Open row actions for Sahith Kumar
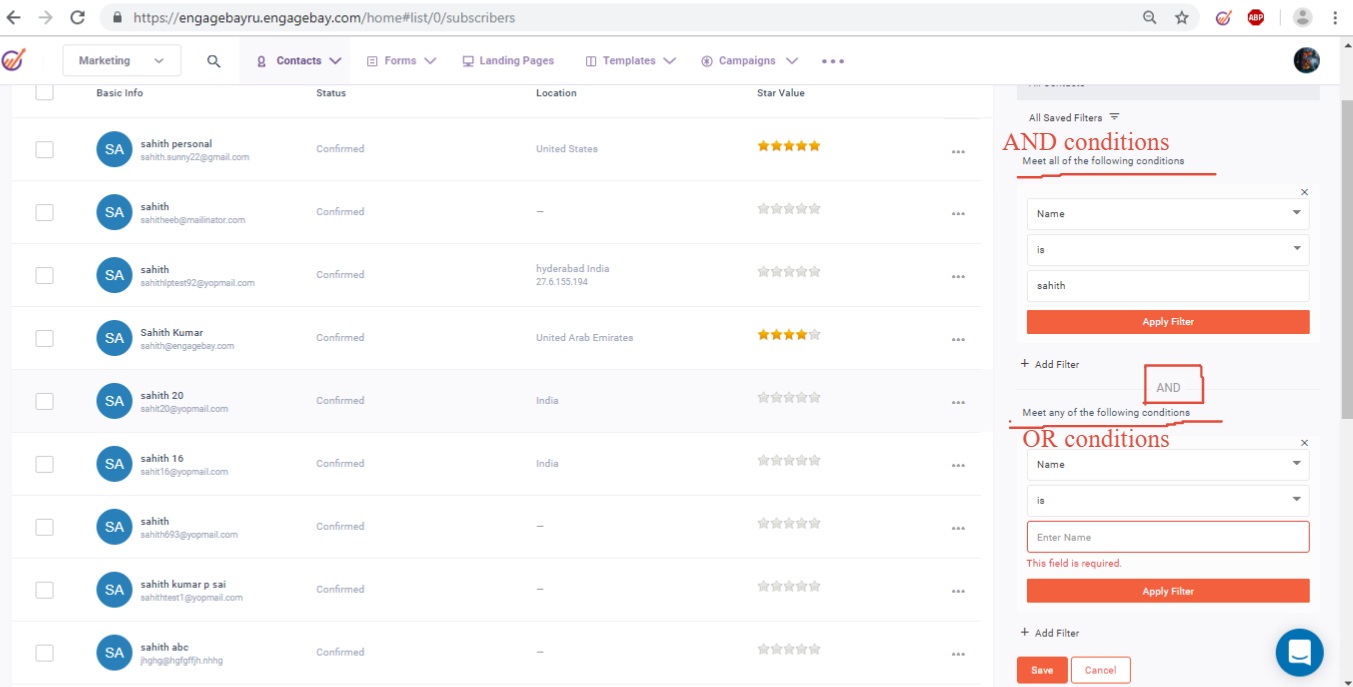This screenshot has height=687, width=1353. click(x=957, y=340)
